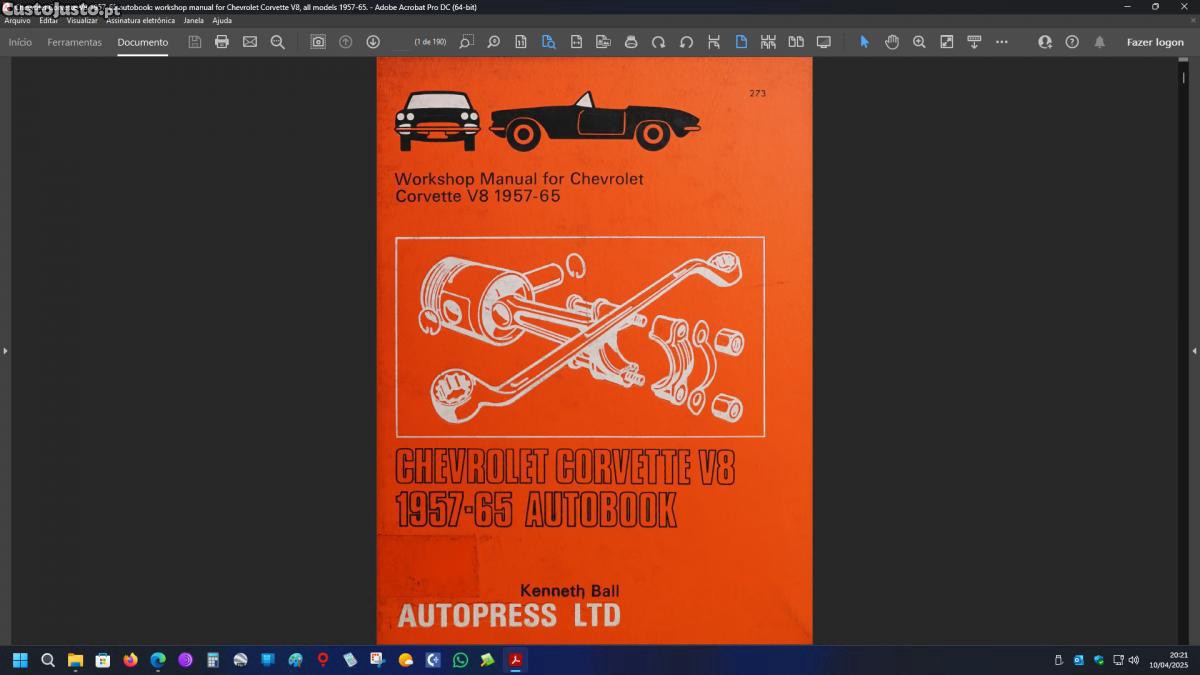Open the Início tab
Viewport: 1200px width, 675px height.
(20, 42)
